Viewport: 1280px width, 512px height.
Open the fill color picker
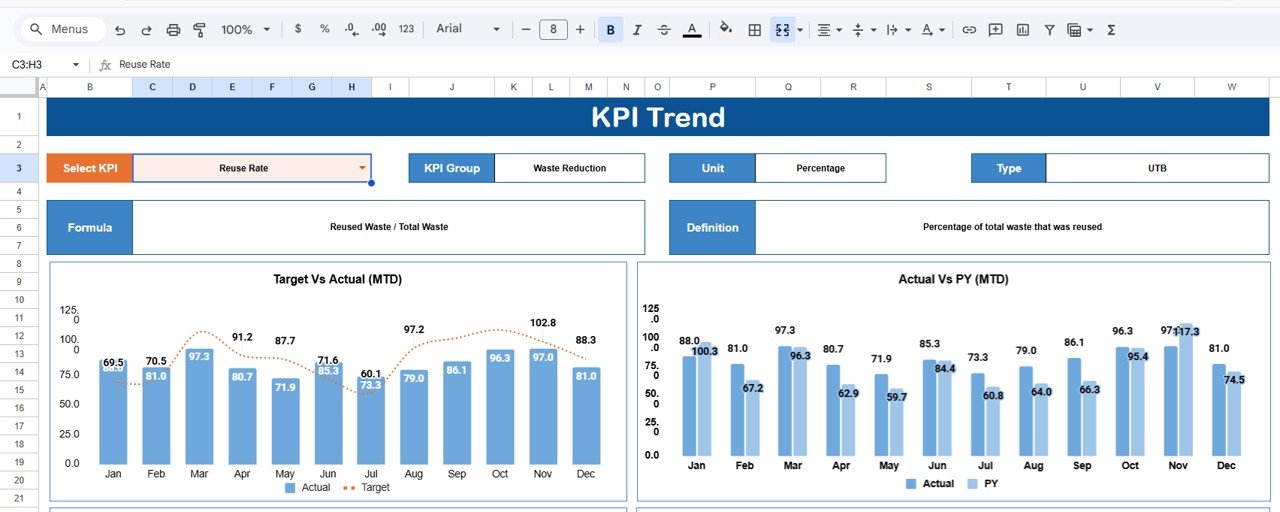[x=726, y=30]
